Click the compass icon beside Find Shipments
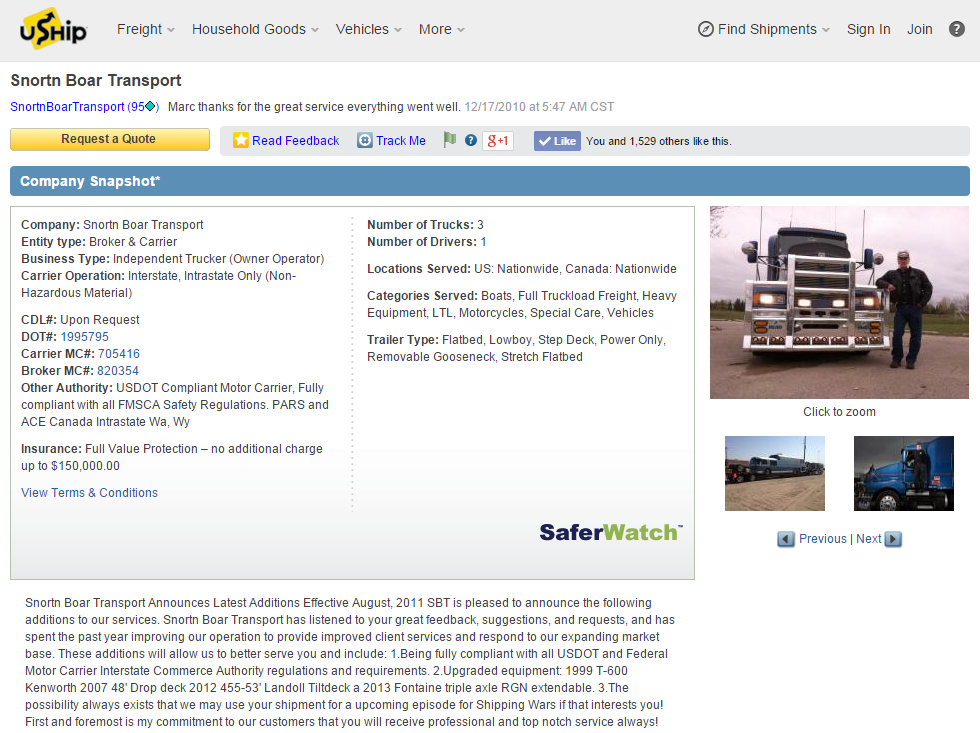This screenshot has height=733, width=980. pyautogui.click(x=706, y=29)
